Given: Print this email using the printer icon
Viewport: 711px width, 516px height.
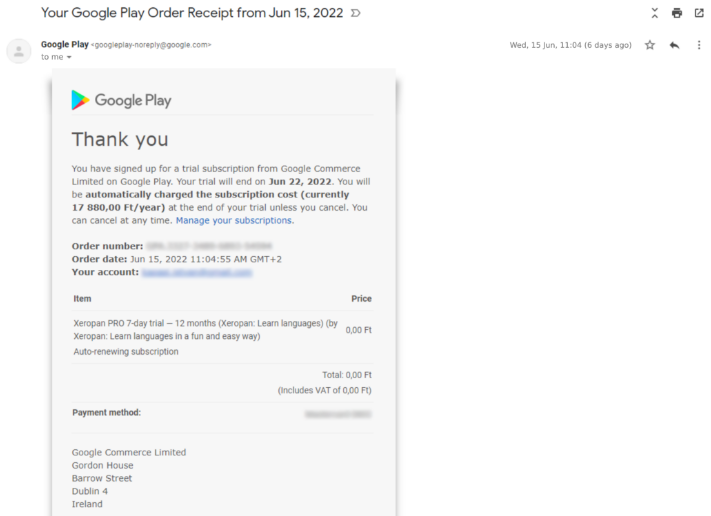Looking at the screenshot, I should (677, 13).
